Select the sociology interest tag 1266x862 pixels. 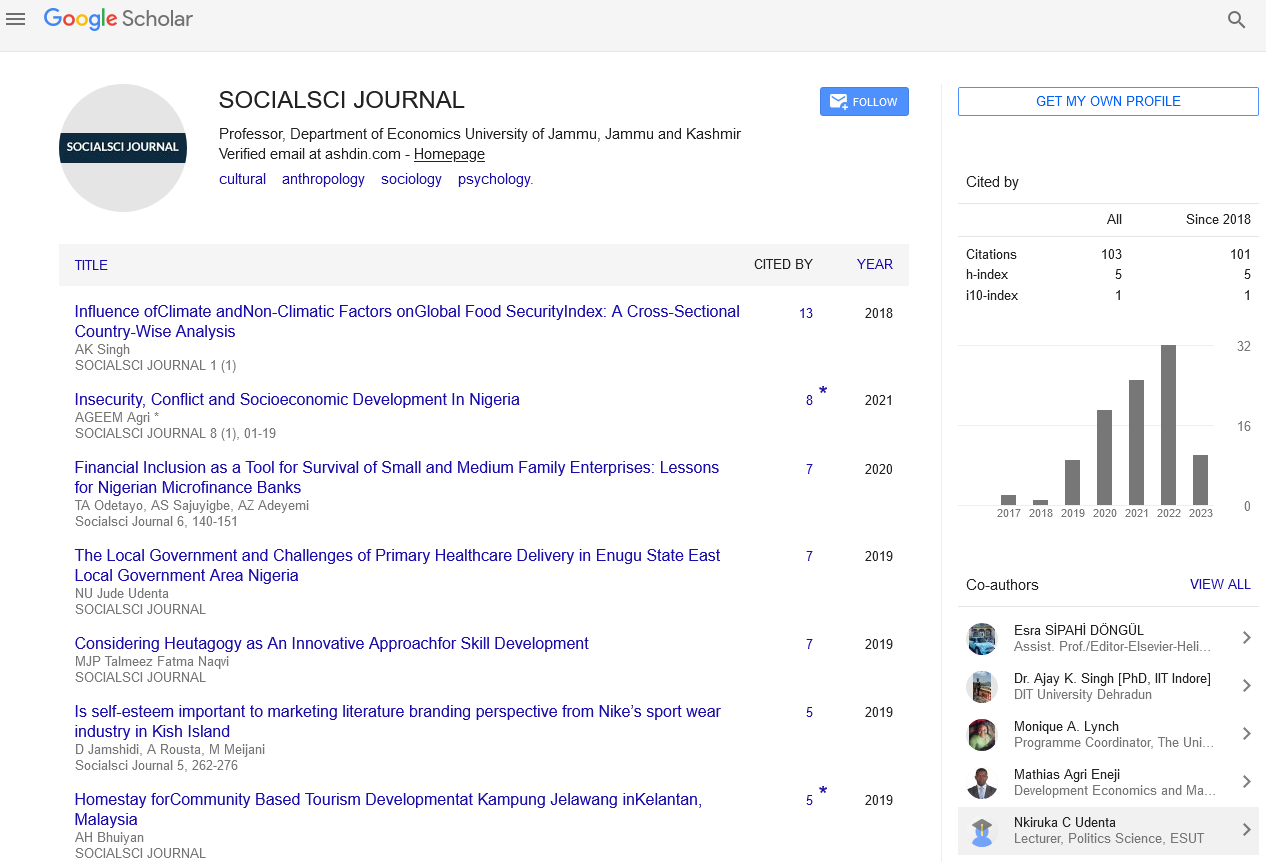point(411,179)
